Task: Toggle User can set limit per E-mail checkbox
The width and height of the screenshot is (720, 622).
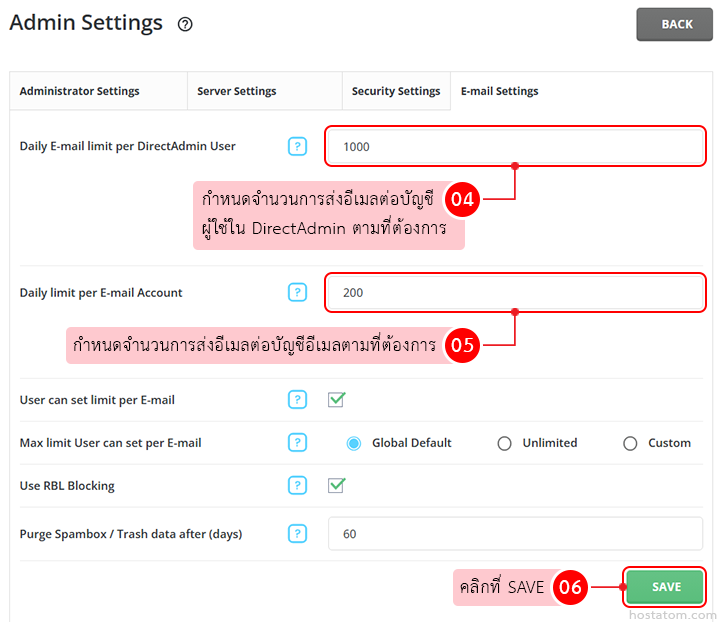Action: coord(337,400)
